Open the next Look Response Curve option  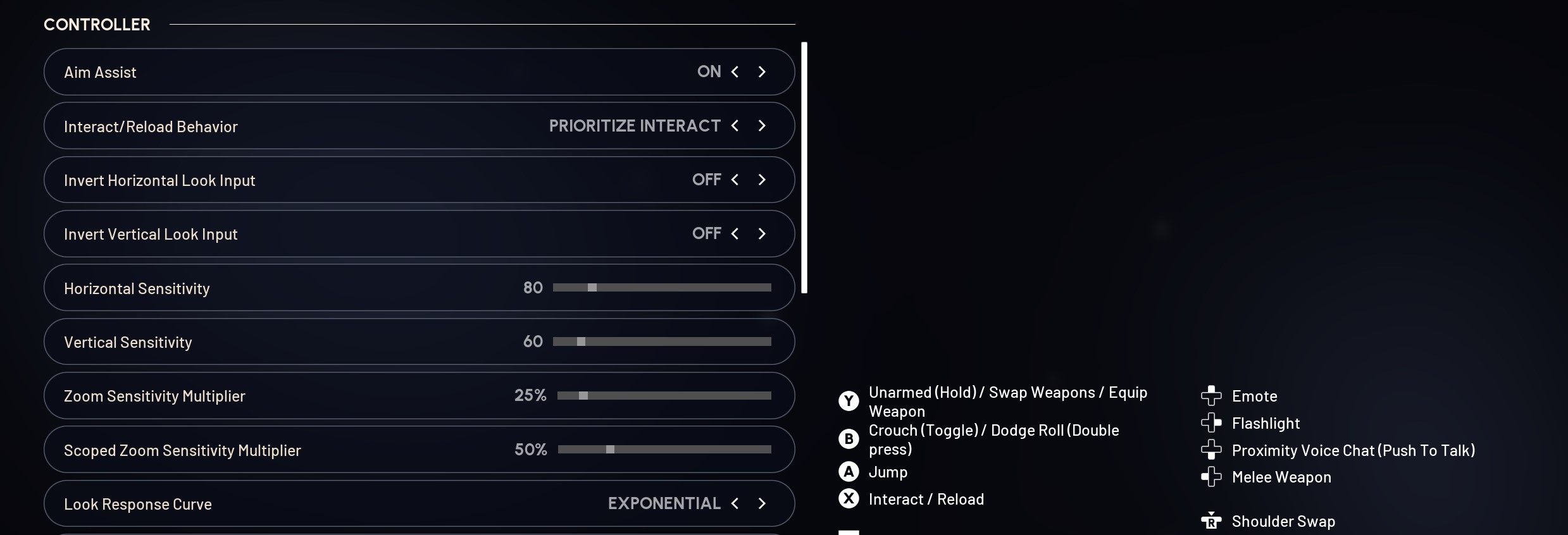click(x=761, y=503)
